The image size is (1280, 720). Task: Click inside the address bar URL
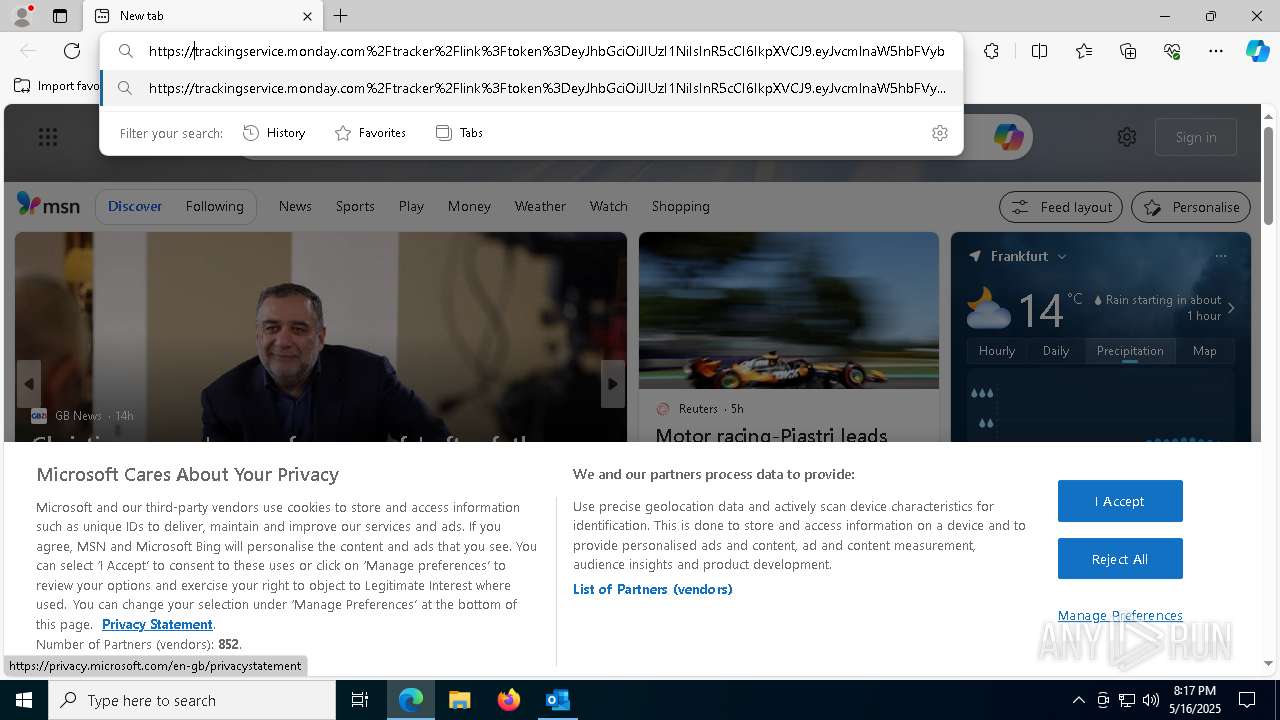click(x=546, y=51)
